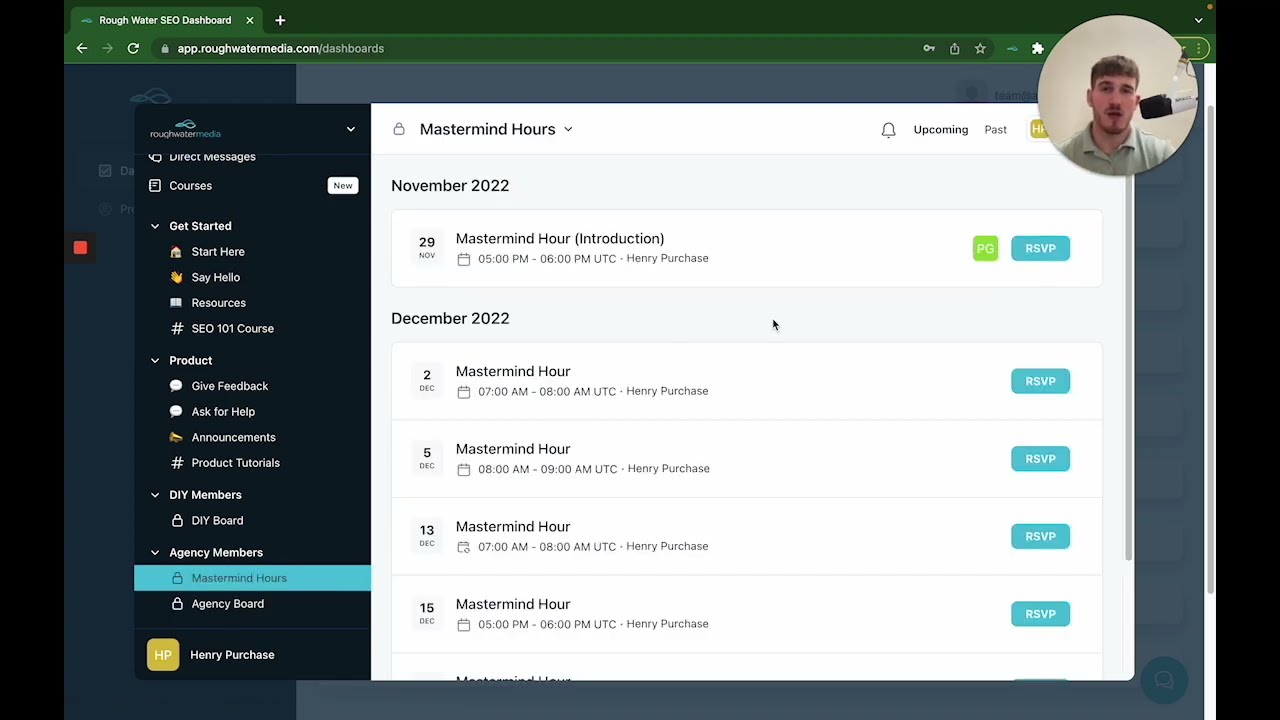Click the calendar icon on the Dec 2 event
Viewport: 1280px width, 720px height.
point(463,392)
